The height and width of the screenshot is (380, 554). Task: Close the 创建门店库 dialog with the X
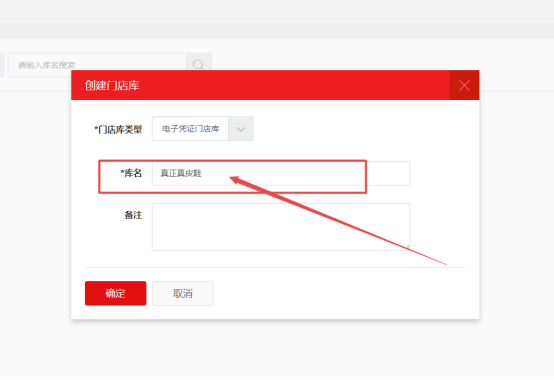pos(464,85)
